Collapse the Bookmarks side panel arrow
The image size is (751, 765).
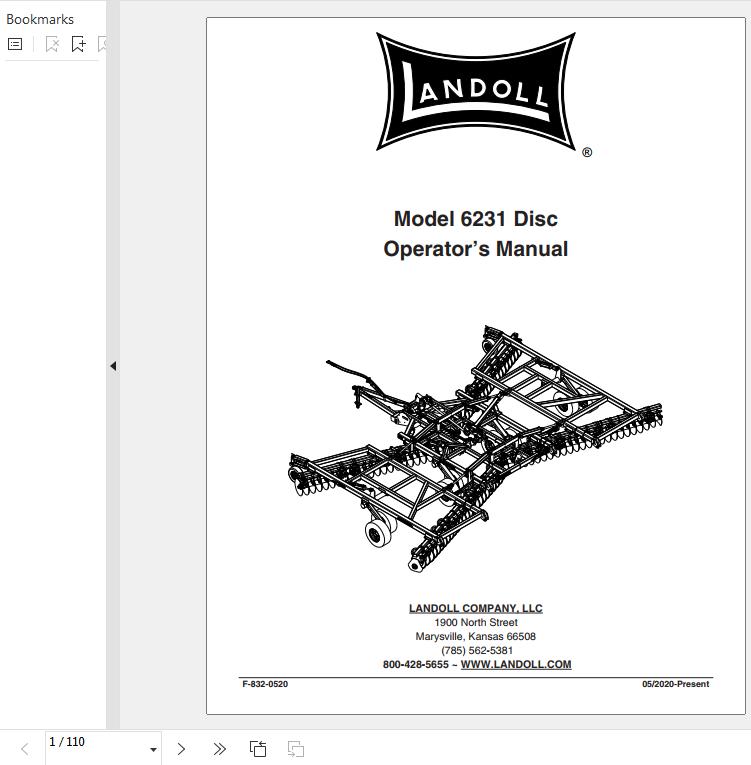[x=113, y=366]
